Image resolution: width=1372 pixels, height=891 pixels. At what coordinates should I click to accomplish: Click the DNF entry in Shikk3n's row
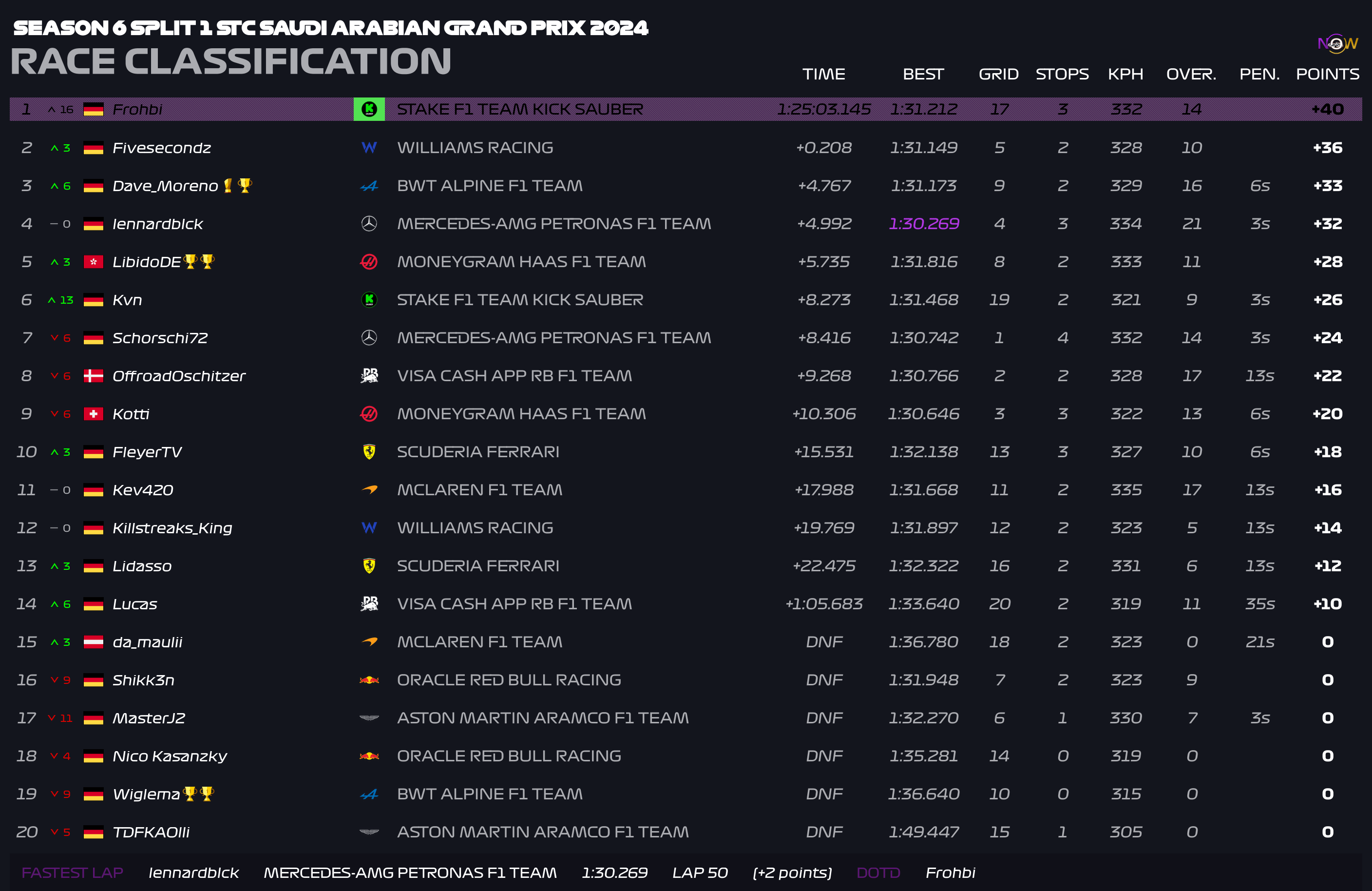click(x=824, y=680)
